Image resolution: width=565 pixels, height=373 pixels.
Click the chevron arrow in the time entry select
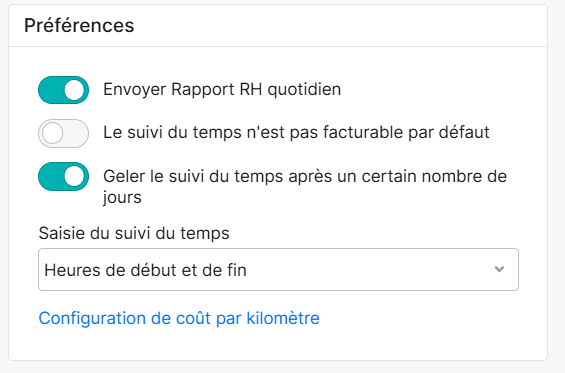(499, 269)
